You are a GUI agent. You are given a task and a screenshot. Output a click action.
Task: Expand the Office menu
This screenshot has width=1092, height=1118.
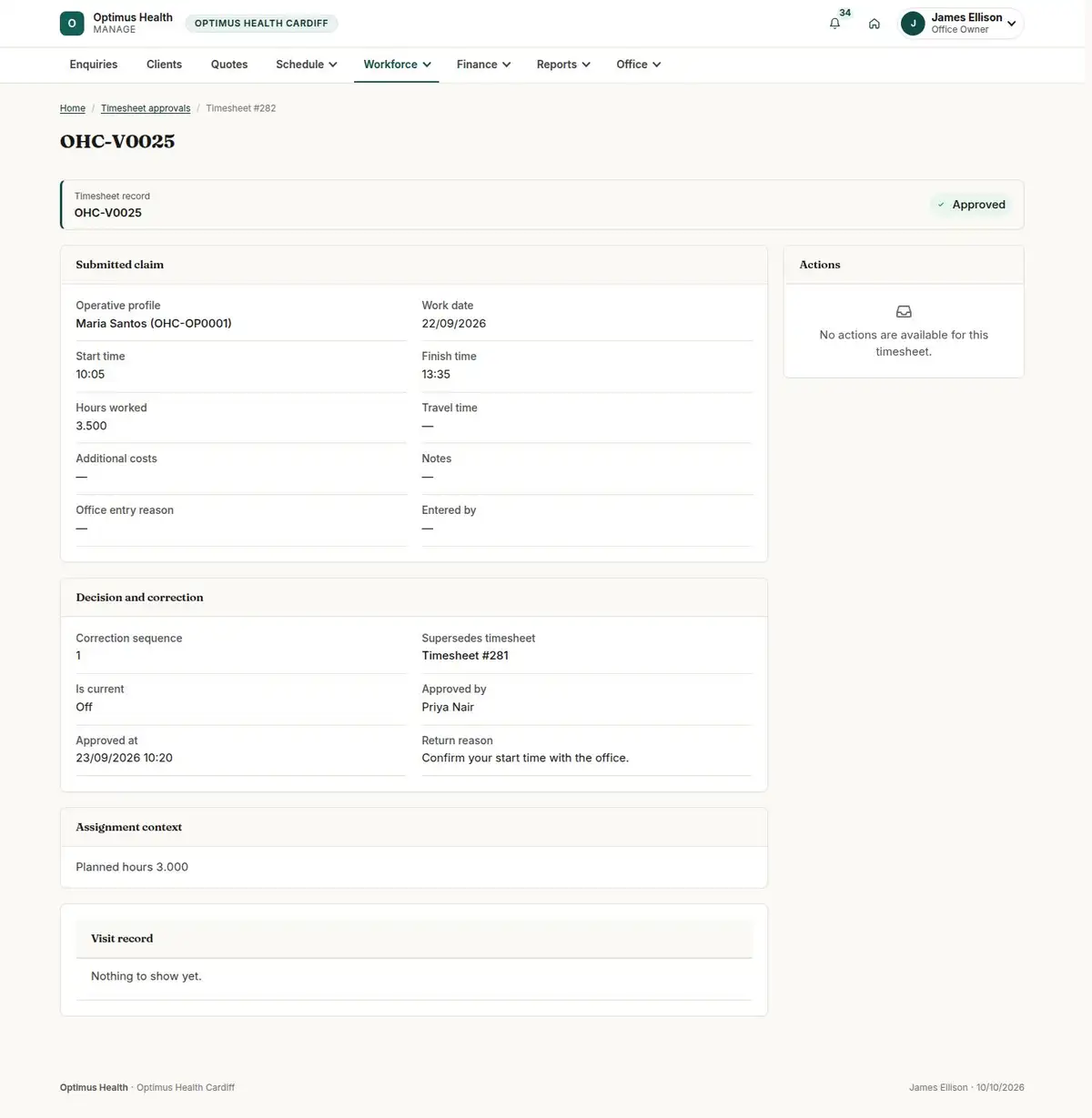638,65
